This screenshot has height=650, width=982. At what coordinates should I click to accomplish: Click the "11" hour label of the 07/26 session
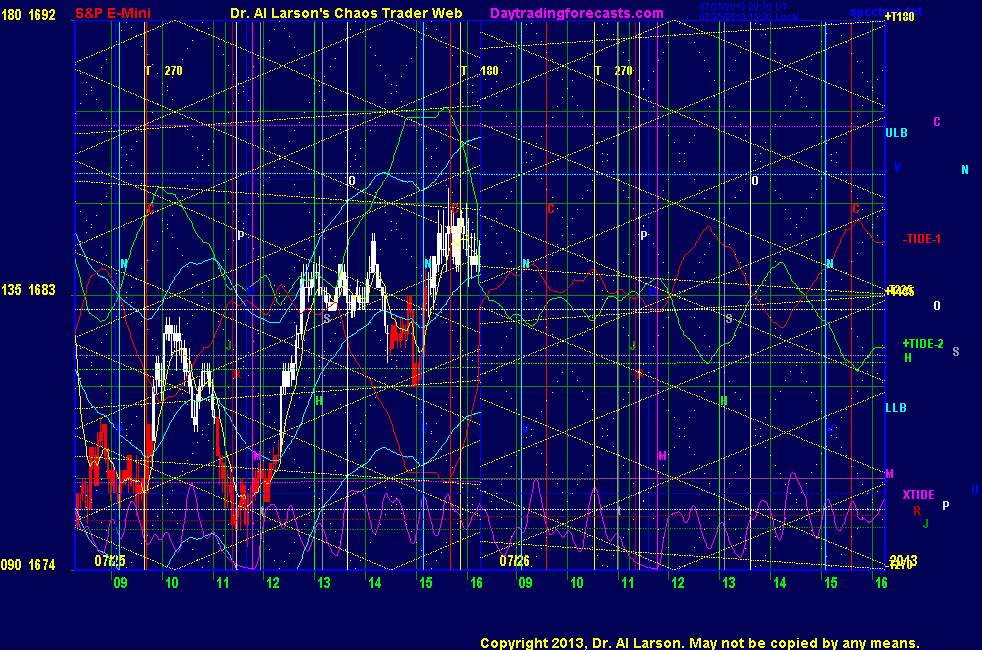[x=628, y=583]
